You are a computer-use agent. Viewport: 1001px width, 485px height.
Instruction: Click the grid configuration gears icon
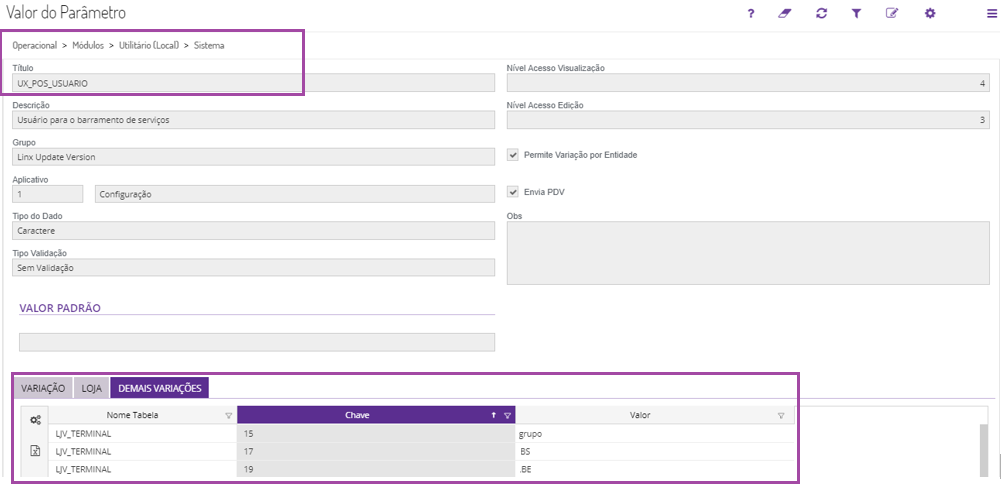coord(35,420)
